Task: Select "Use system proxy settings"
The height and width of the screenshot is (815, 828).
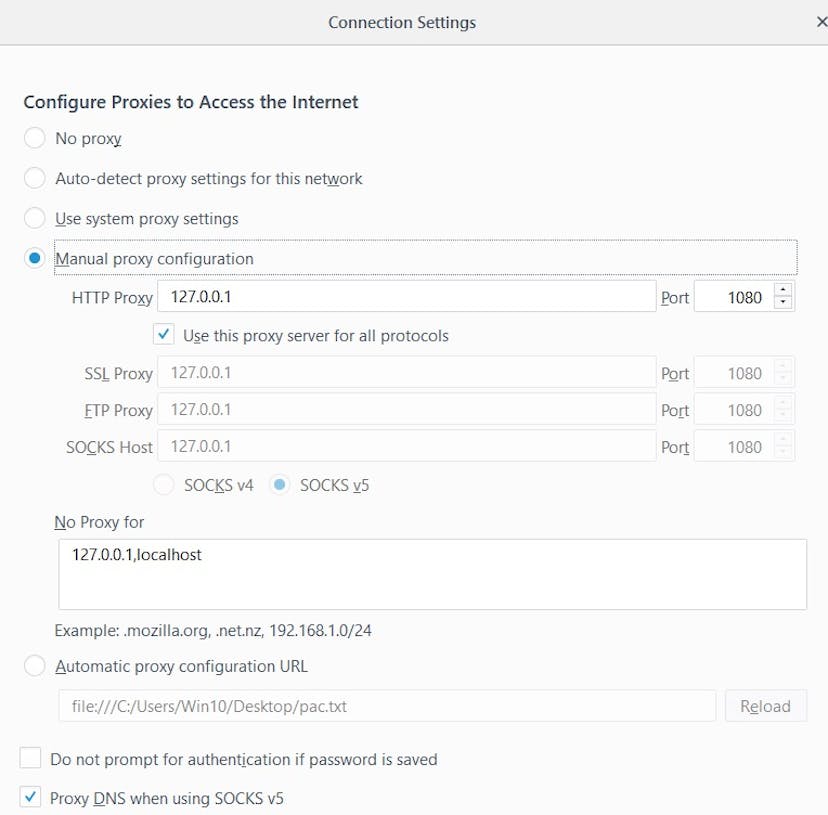Action: (x=35, y=218)
